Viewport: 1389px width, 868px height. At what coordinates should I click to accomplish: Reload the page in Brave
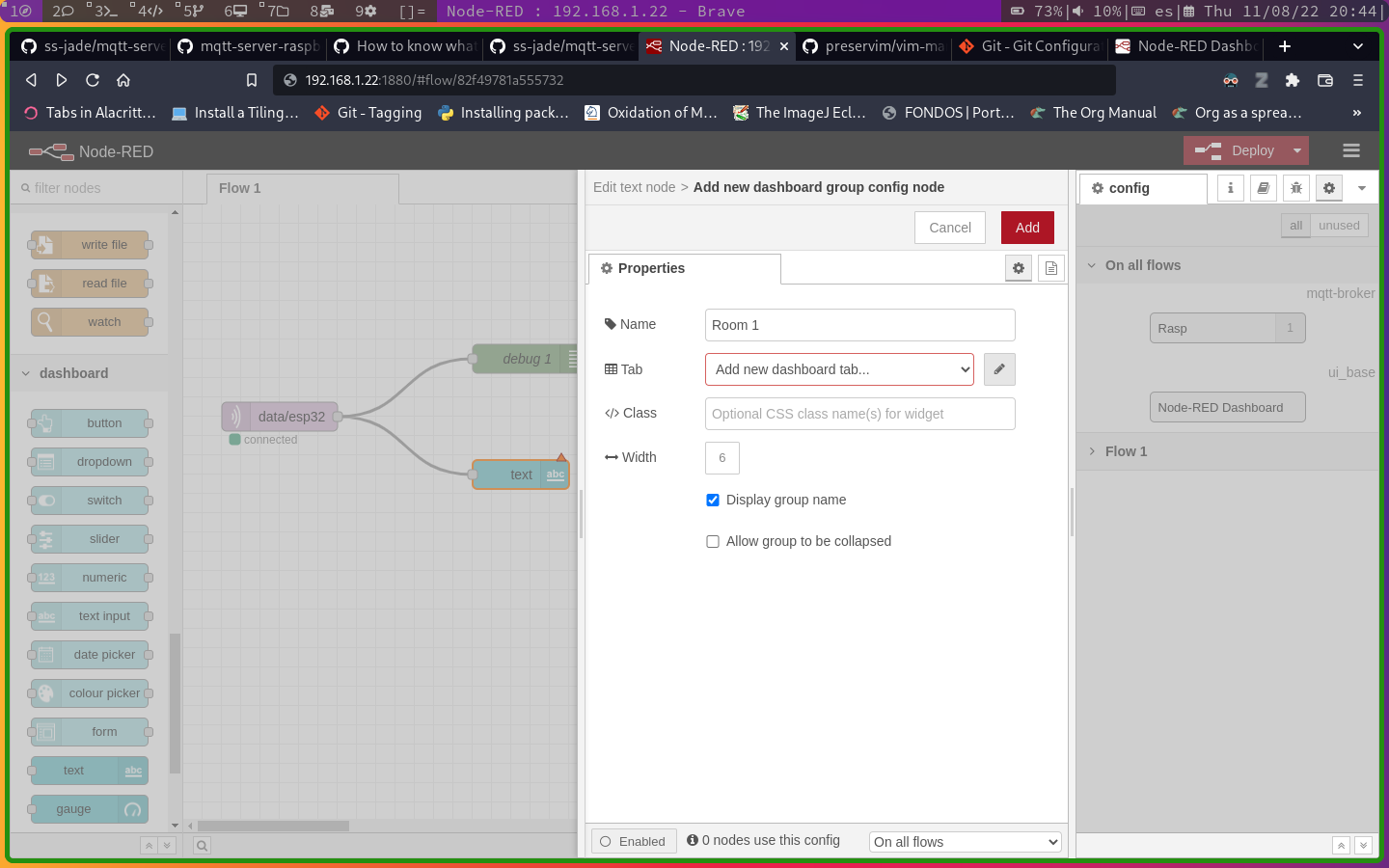[x=93, y=80]
